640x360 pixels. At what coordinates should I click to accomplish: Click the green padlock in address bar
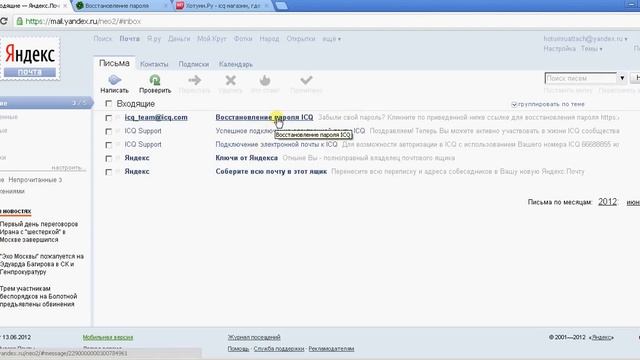(x=19, y=21)
